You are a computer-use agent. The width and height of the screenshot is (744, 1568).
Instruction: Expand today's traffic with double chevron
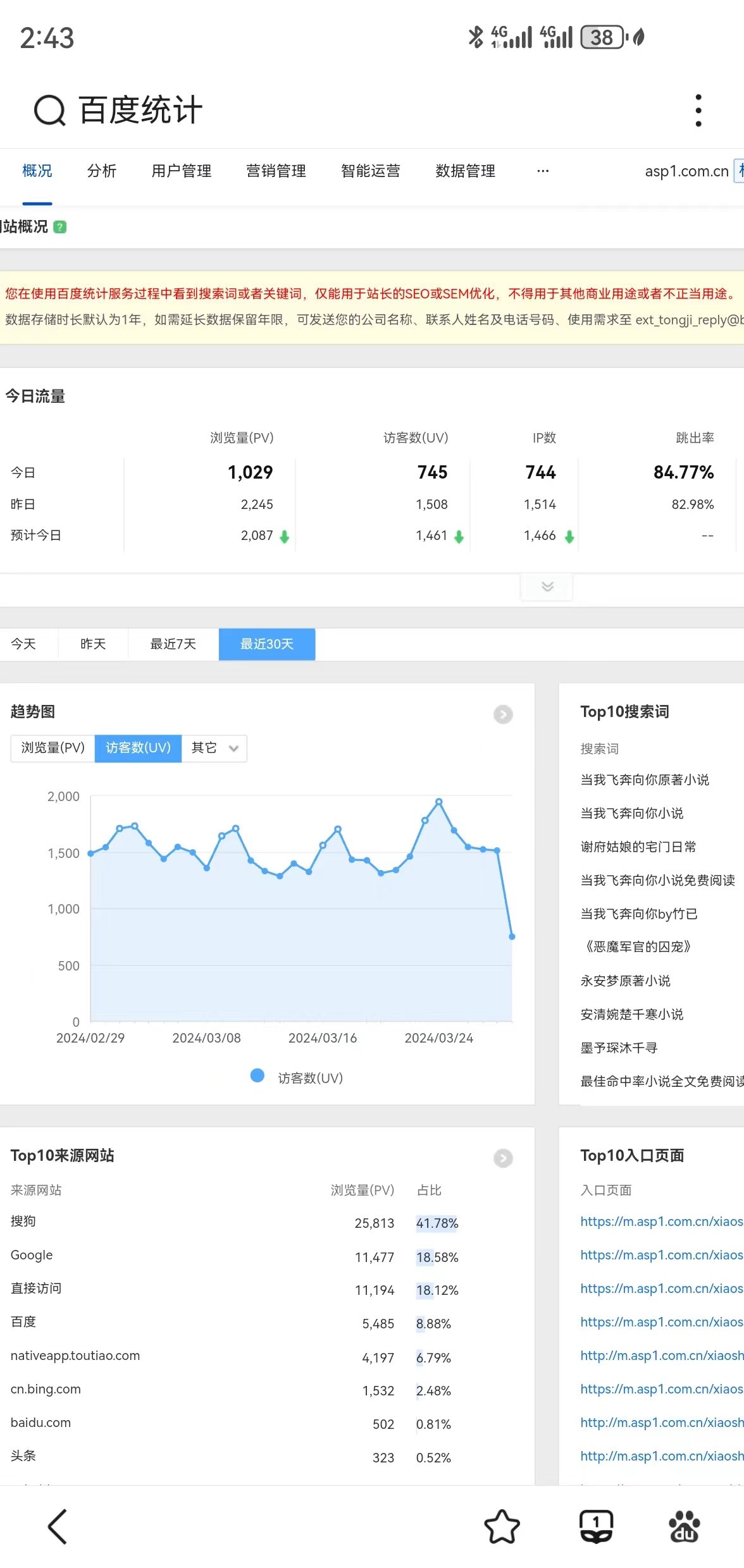(x=547, y=587)
